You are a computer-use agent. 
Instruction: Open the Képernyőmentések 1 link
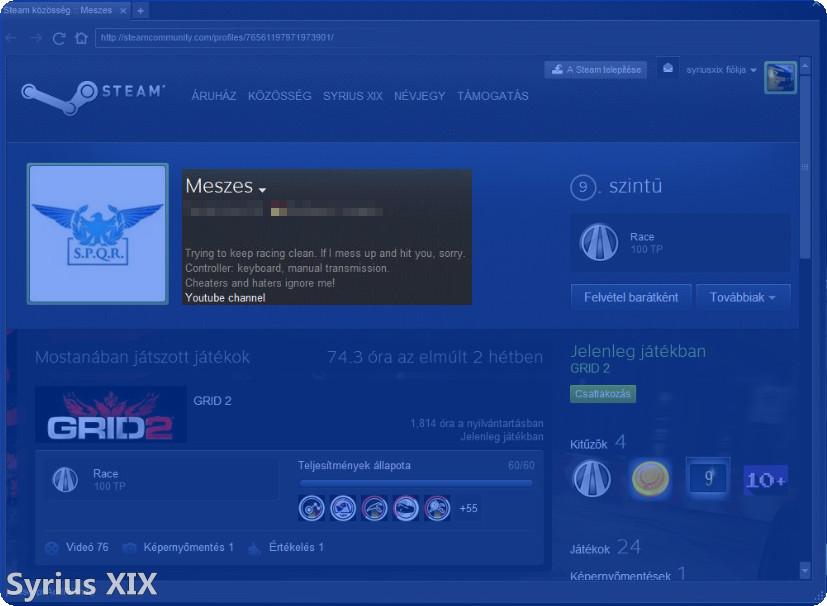[628, 574]
